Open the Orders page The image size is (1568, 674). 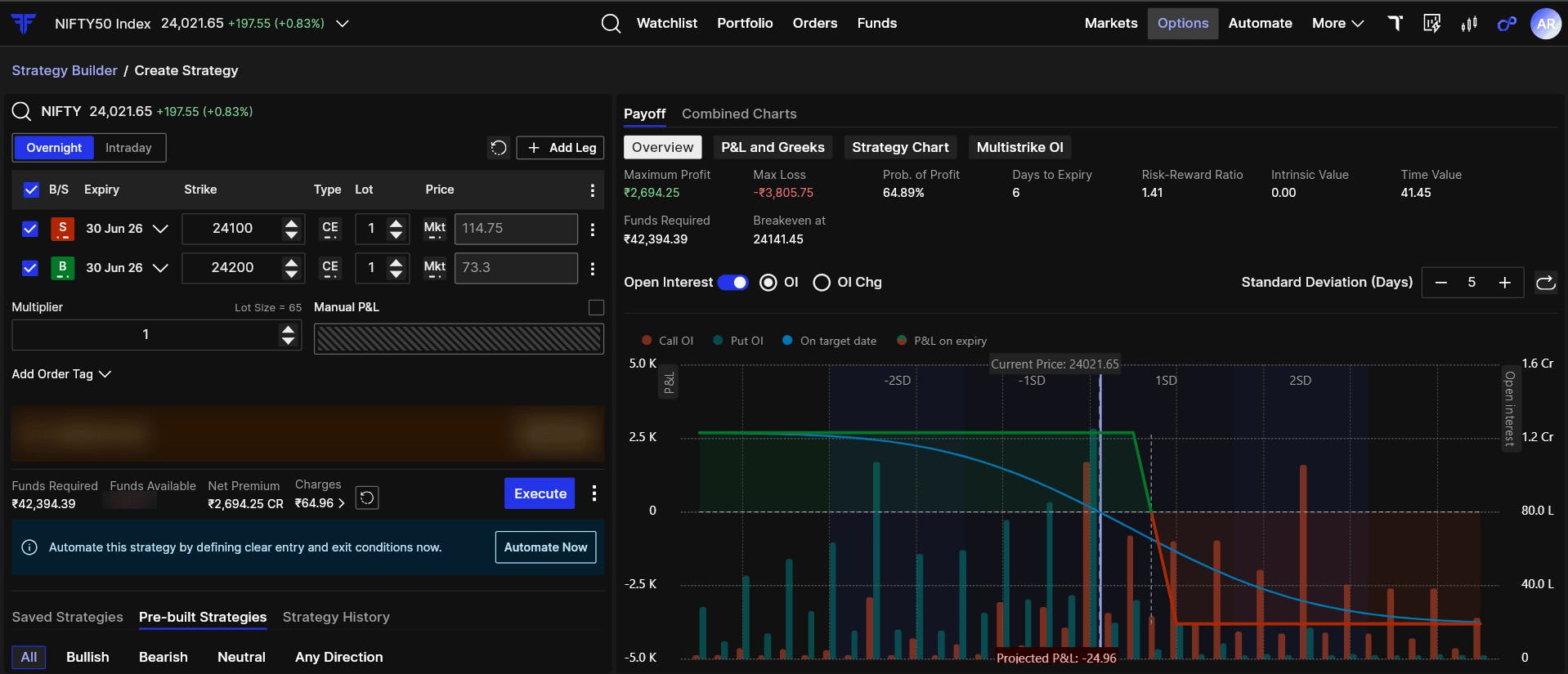tap(815, 24)
